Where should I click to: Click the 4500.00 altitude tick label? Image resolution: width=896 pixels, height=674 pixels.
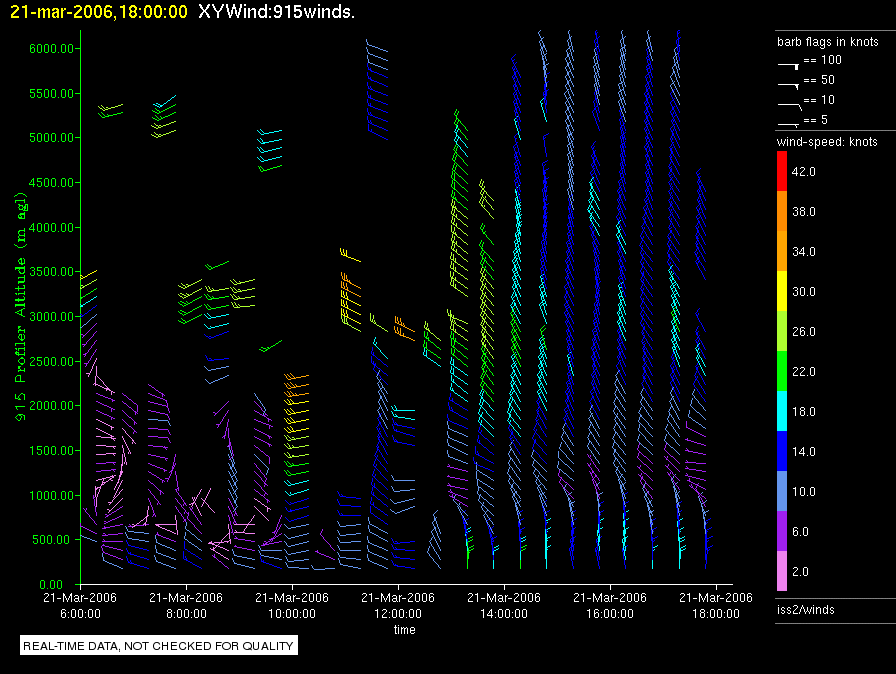click(x=51, y=182)
